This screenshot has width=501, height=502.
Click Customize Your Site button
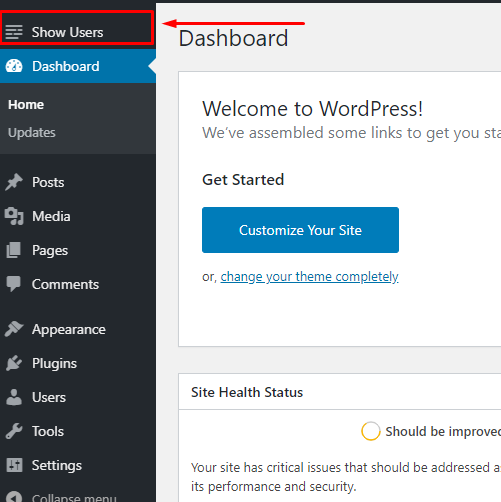[300, 230]
